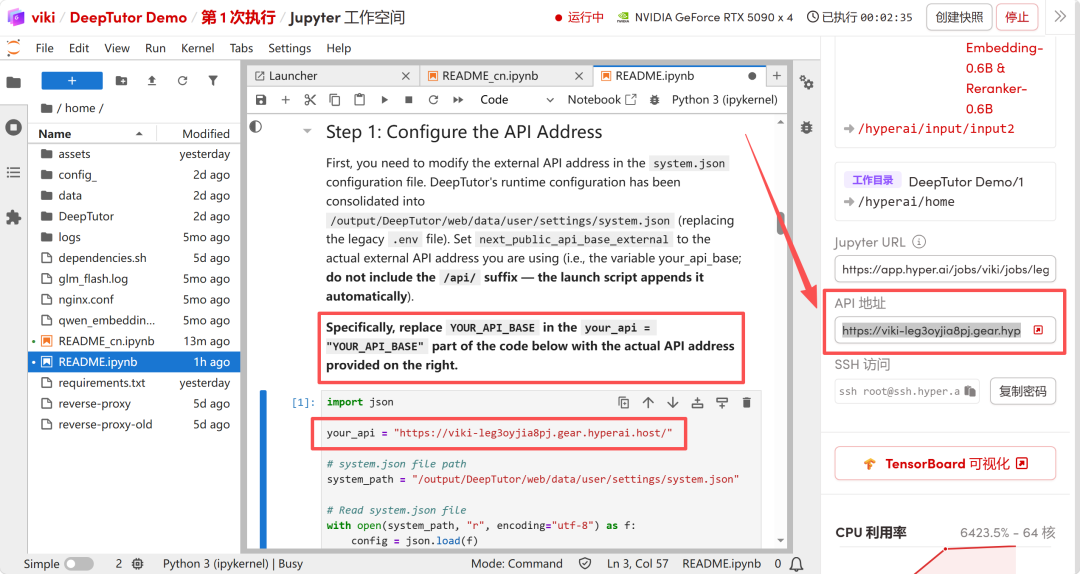Image resolution: width=1080 pixels, height=574 pixels.
Task: Move the cell down with arrow icon
Action: point(672,402)
